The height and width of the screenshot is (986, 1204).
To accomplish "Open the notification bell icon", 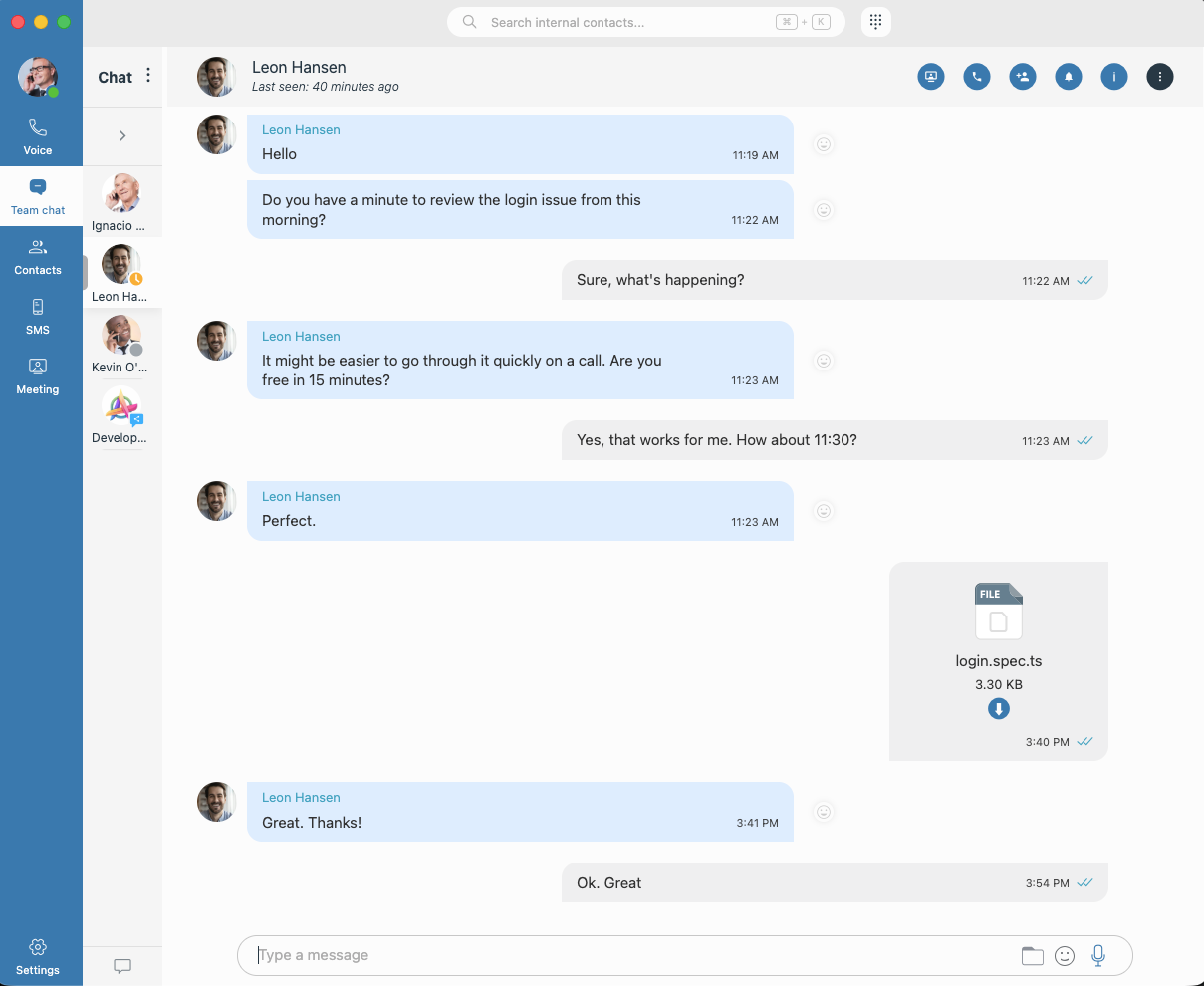I will [1068, 76].
